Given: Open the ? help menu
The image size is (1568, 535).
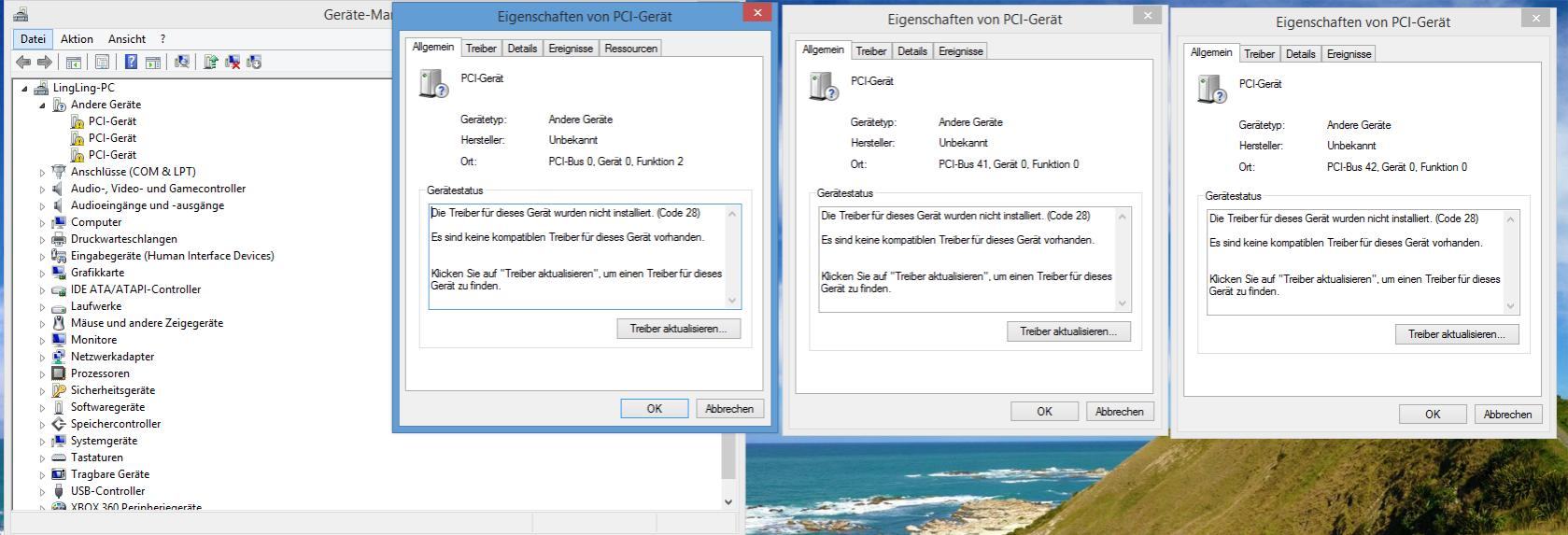Looking at the screenshot, I should pos(162,39).
